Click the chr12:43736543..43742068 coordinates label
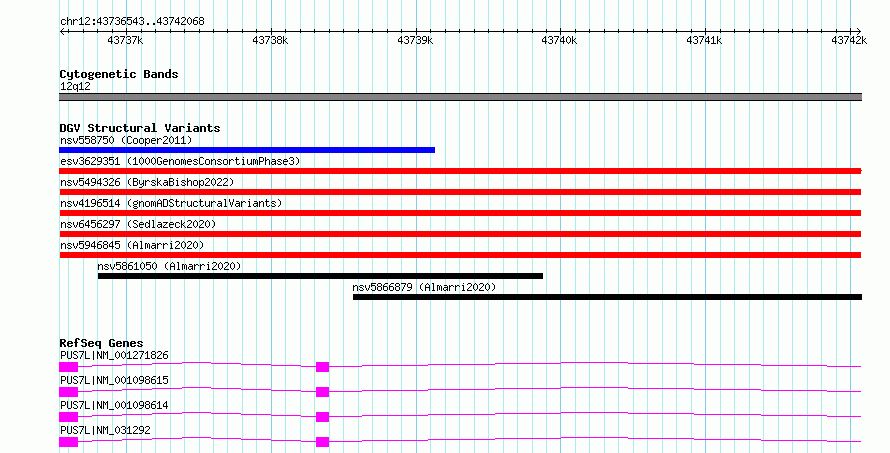The height and width of the screenshot is (453, 890). 132,22
